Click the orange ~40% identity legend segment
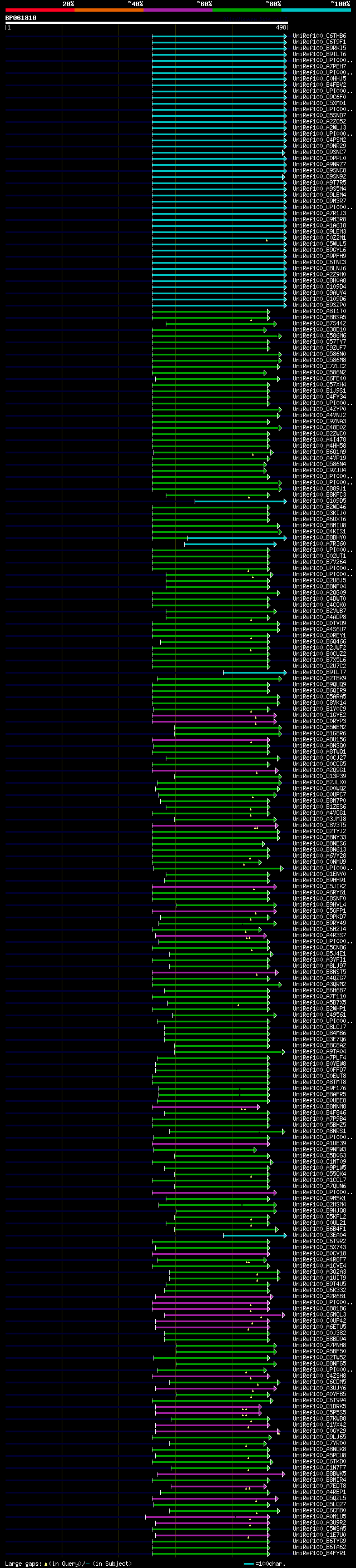The width and height of the screenshot is (356, 1568). point(109,11)
